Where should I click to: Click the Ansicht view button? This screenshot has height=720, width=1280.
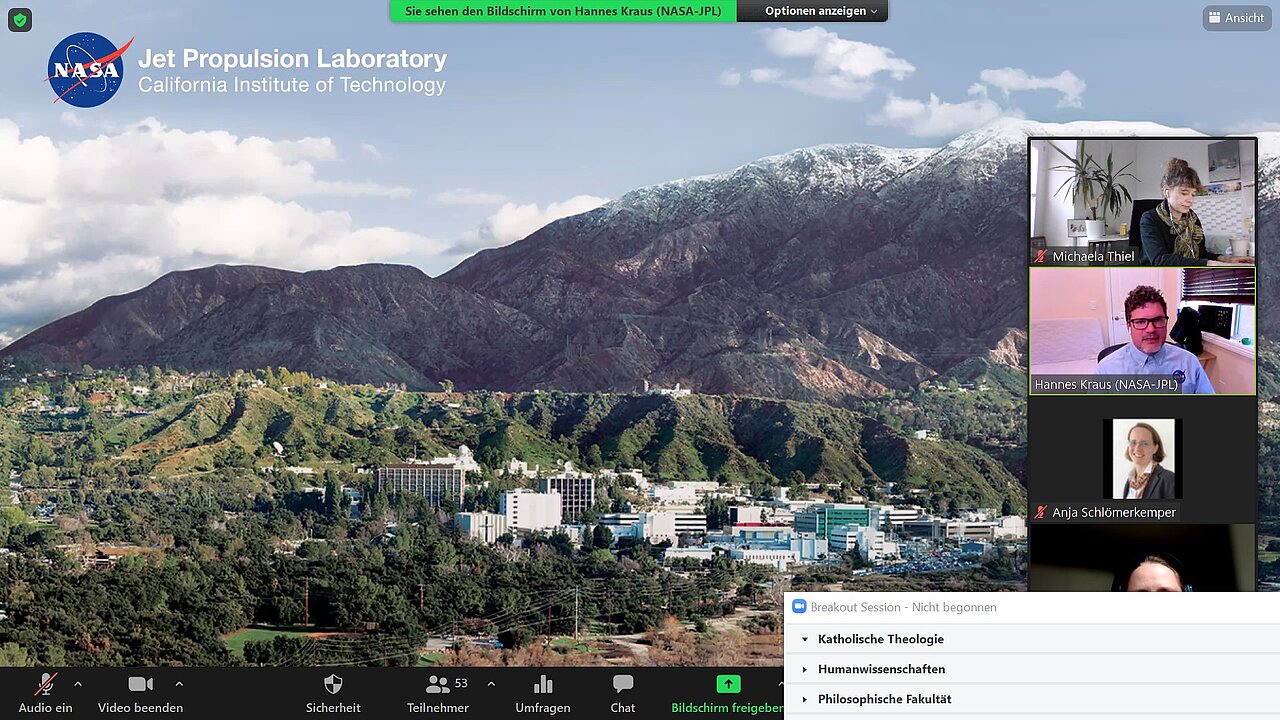(1236, 18)
